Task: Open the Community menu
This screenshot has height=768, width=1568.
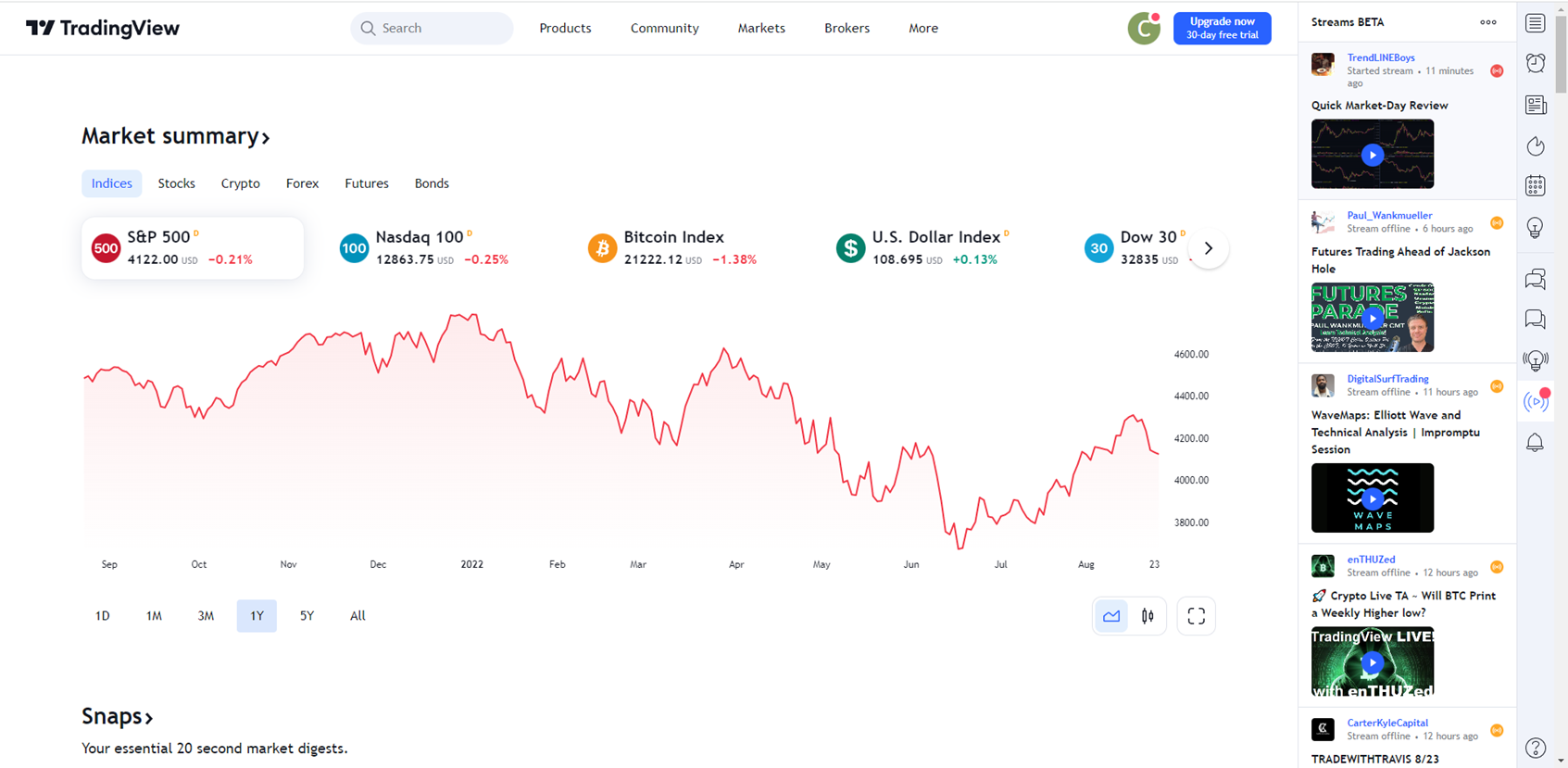Action: pyautogui.click(x=664, y=28)
